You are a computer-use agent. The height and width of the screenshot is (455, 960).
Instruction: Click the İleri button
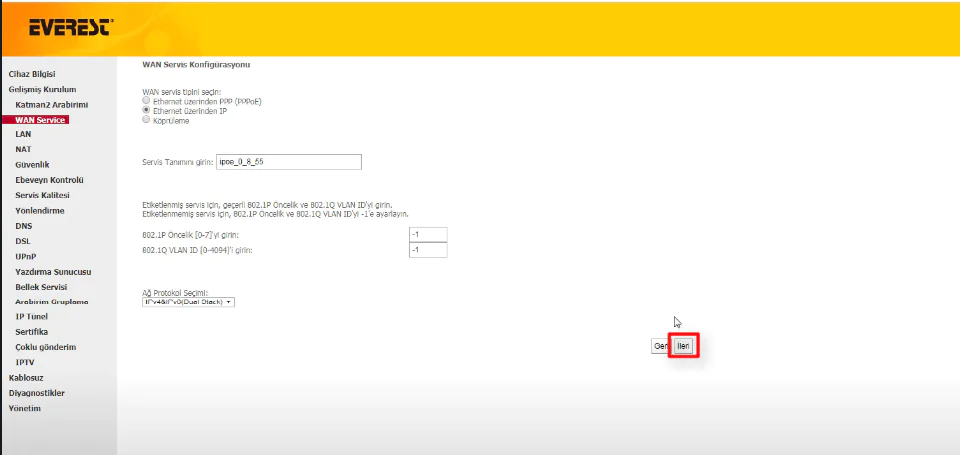click(683, 347)
